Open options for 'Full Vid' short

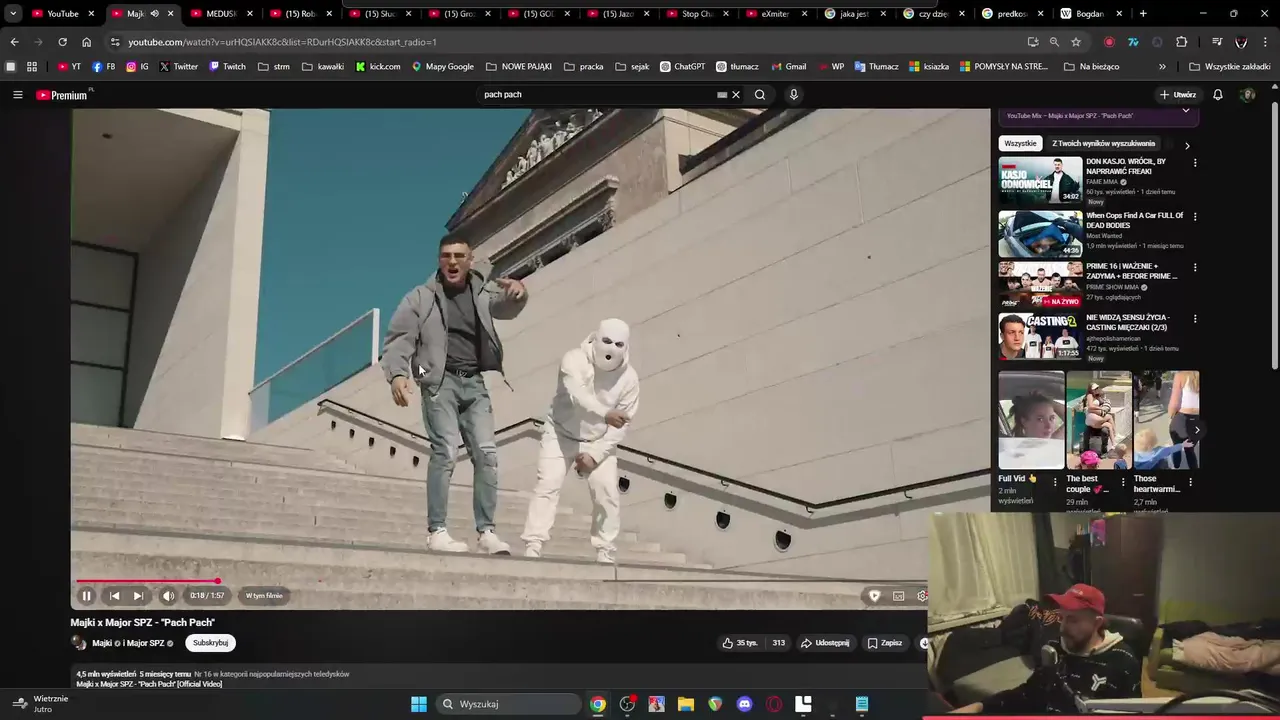1055,482
